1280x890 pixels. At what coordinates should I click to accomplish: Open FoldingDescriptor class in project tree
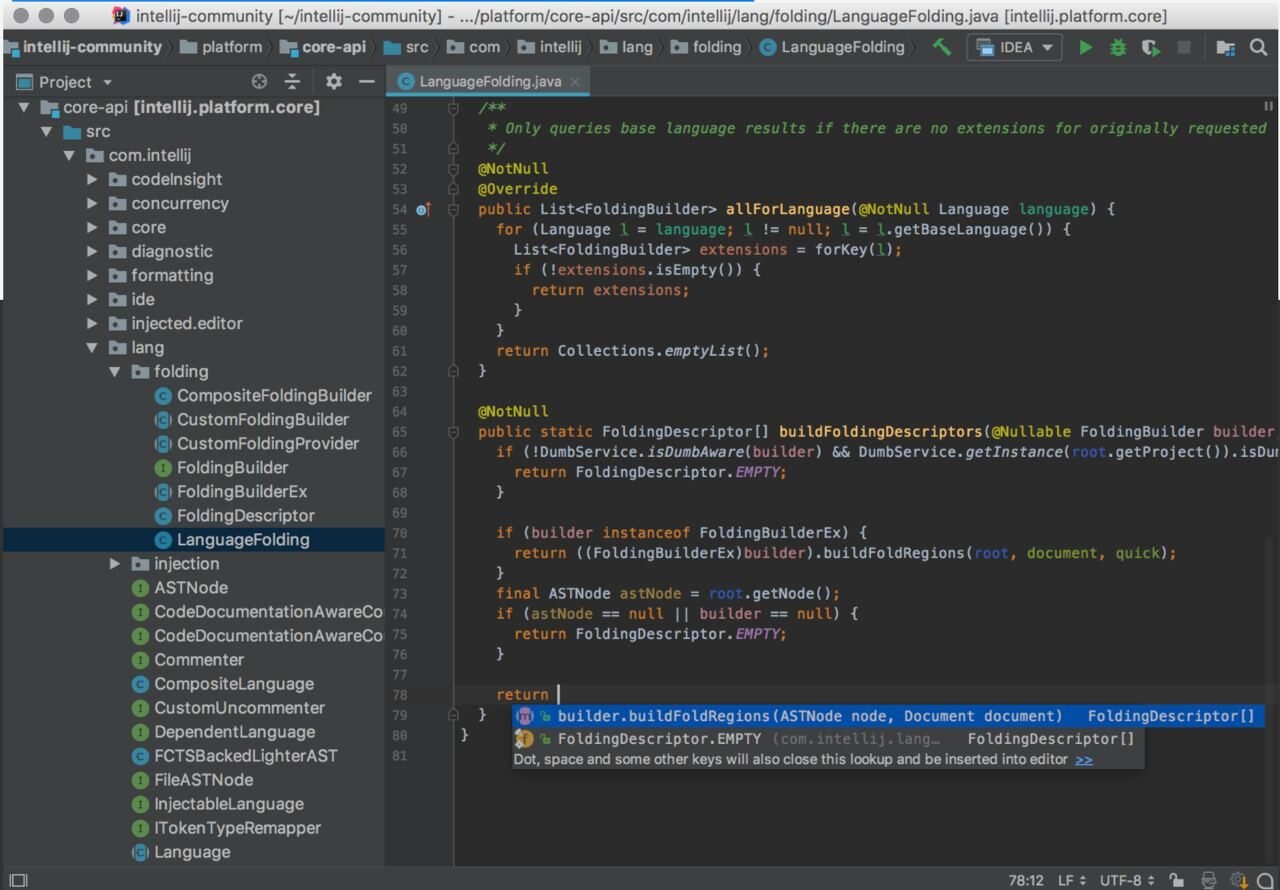click(x=245, y=516)
